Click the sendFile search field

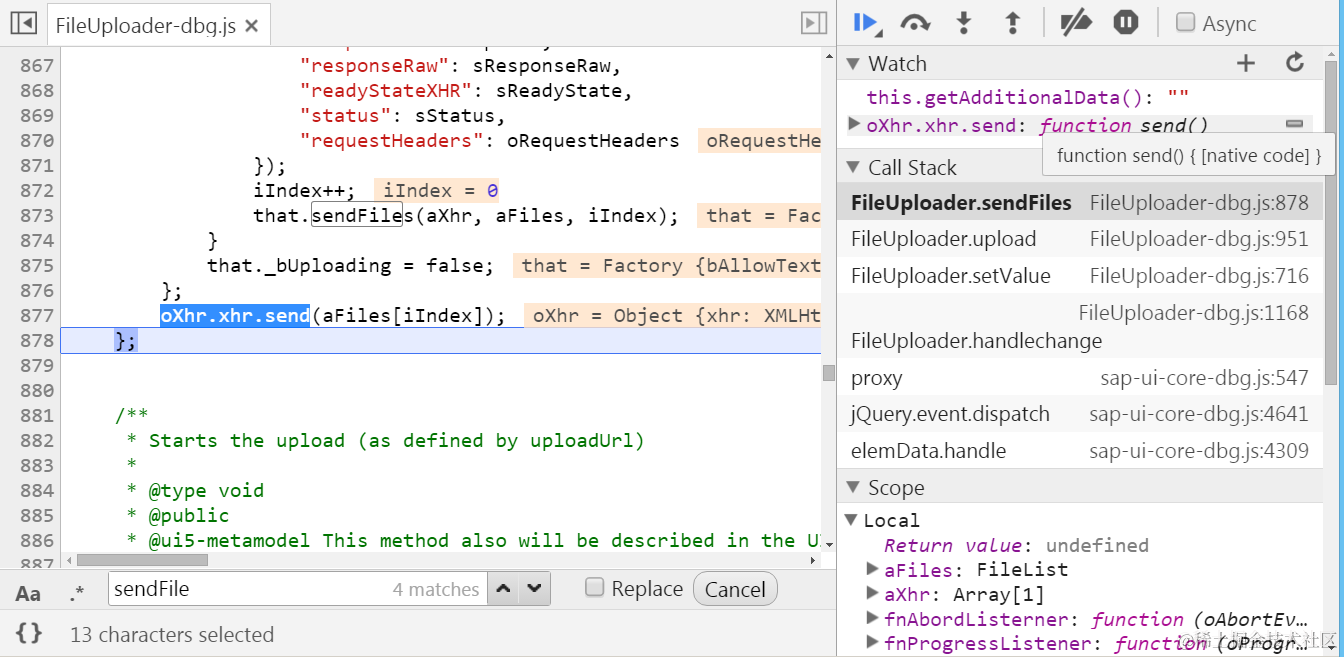tap(297, 589)
